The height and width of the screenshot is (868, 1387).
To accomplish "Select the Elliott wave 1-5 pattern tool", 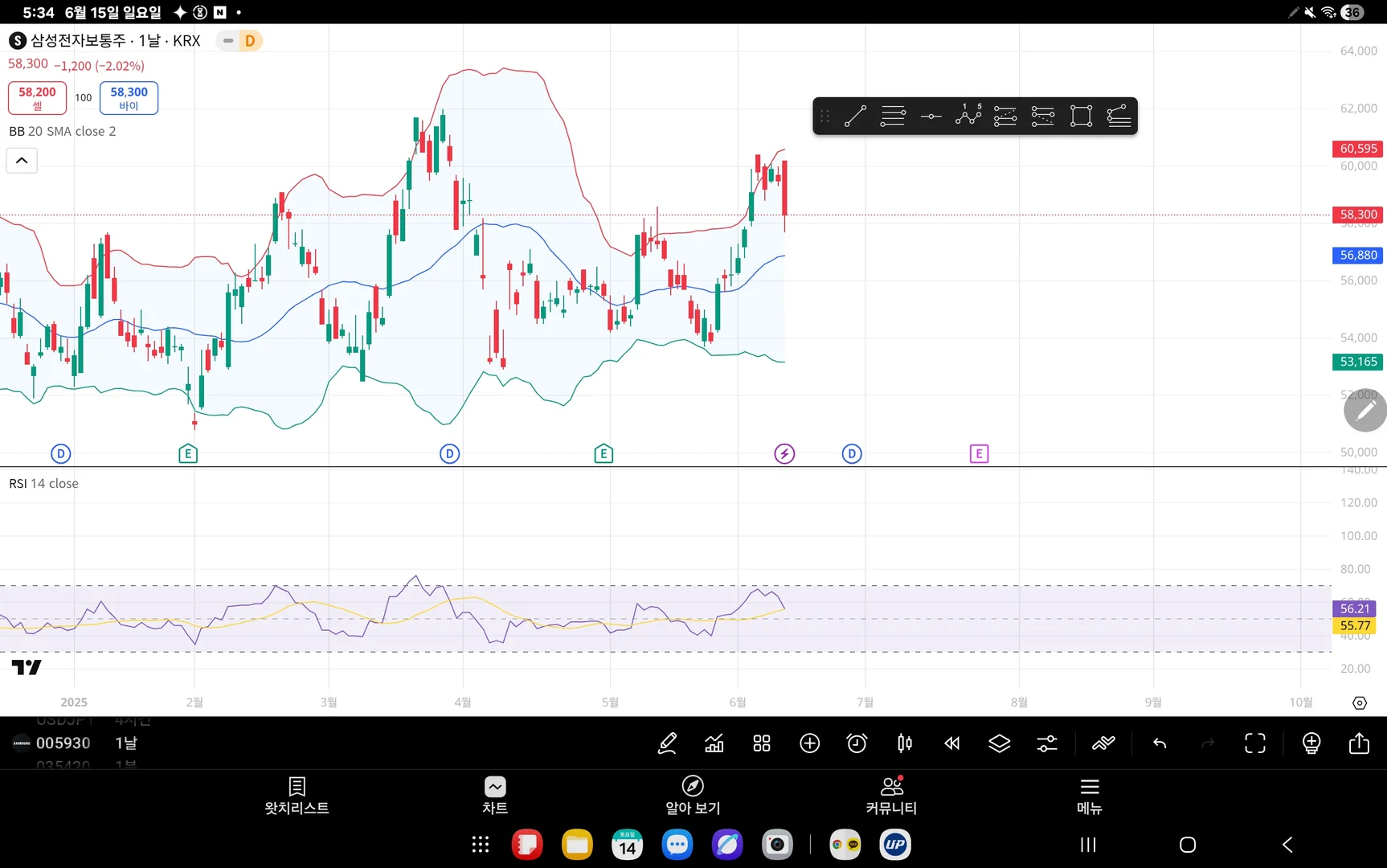I will coord(968,117).
